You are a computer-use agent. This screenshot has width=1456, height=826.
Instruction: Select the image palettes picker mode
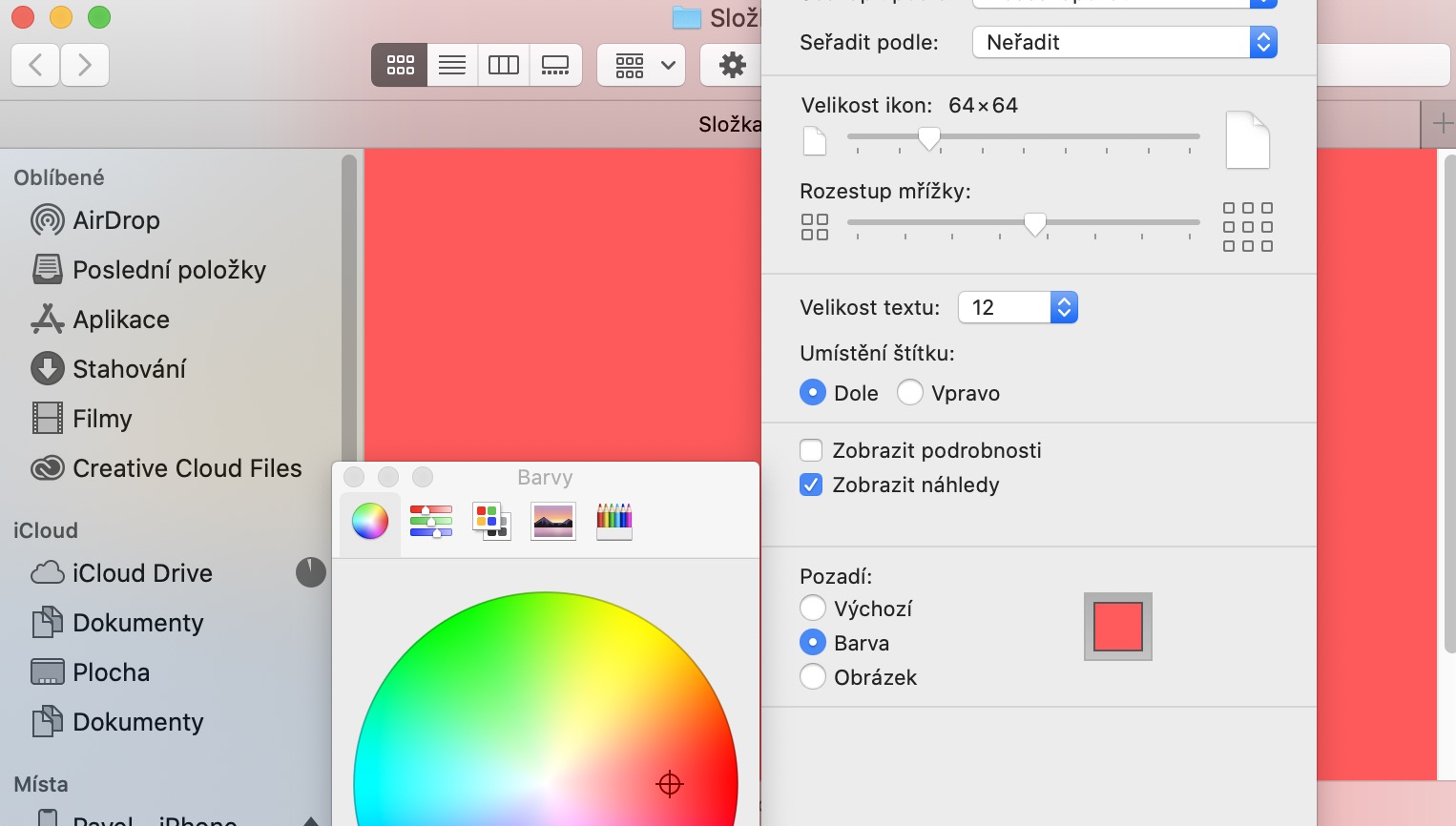pyautogui.click(x=553, y=521)
